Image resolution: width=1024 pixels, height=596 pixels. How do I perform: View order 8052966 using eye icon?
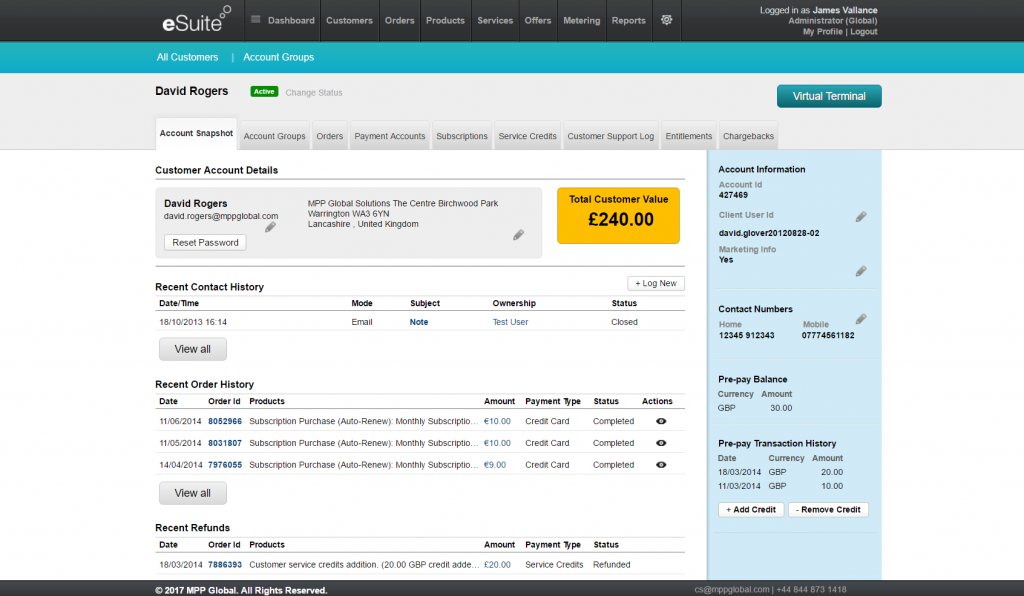[x=660, y=421]
